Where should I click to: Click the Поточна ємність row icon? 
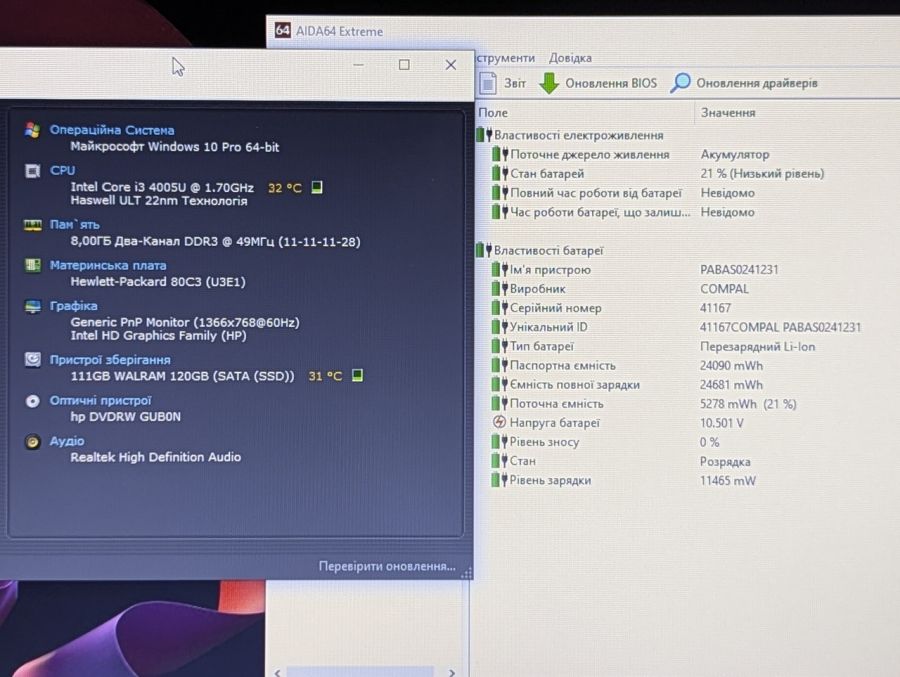click(500, 404)
